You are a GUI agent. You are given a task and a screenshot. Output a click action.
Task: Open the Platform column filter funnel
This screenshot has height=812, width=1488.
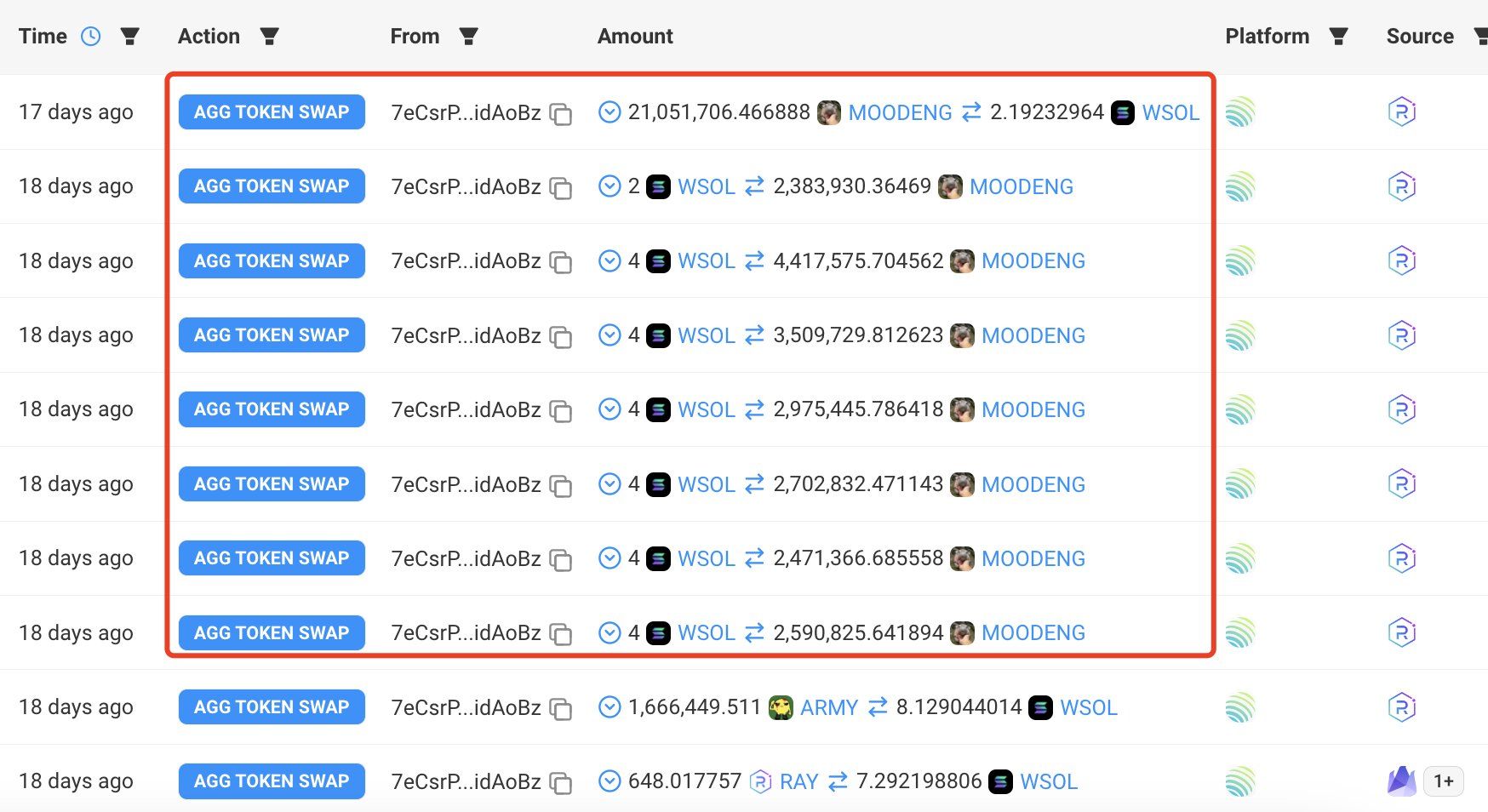(1338, 36)
